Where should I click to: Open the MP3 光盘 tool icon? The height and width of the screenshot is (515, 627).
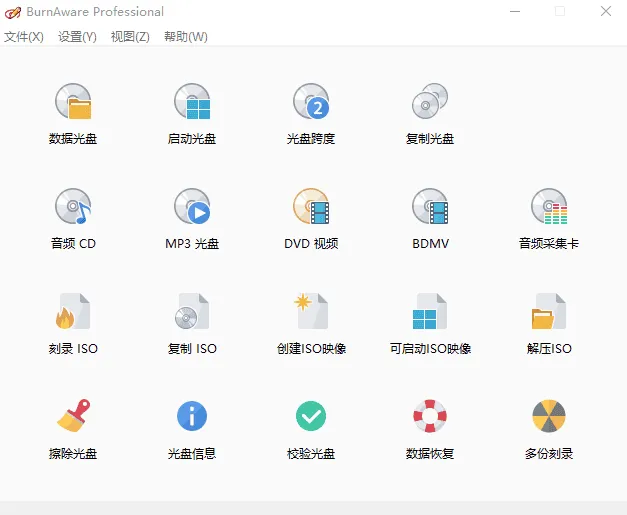(x=192, y=207)
